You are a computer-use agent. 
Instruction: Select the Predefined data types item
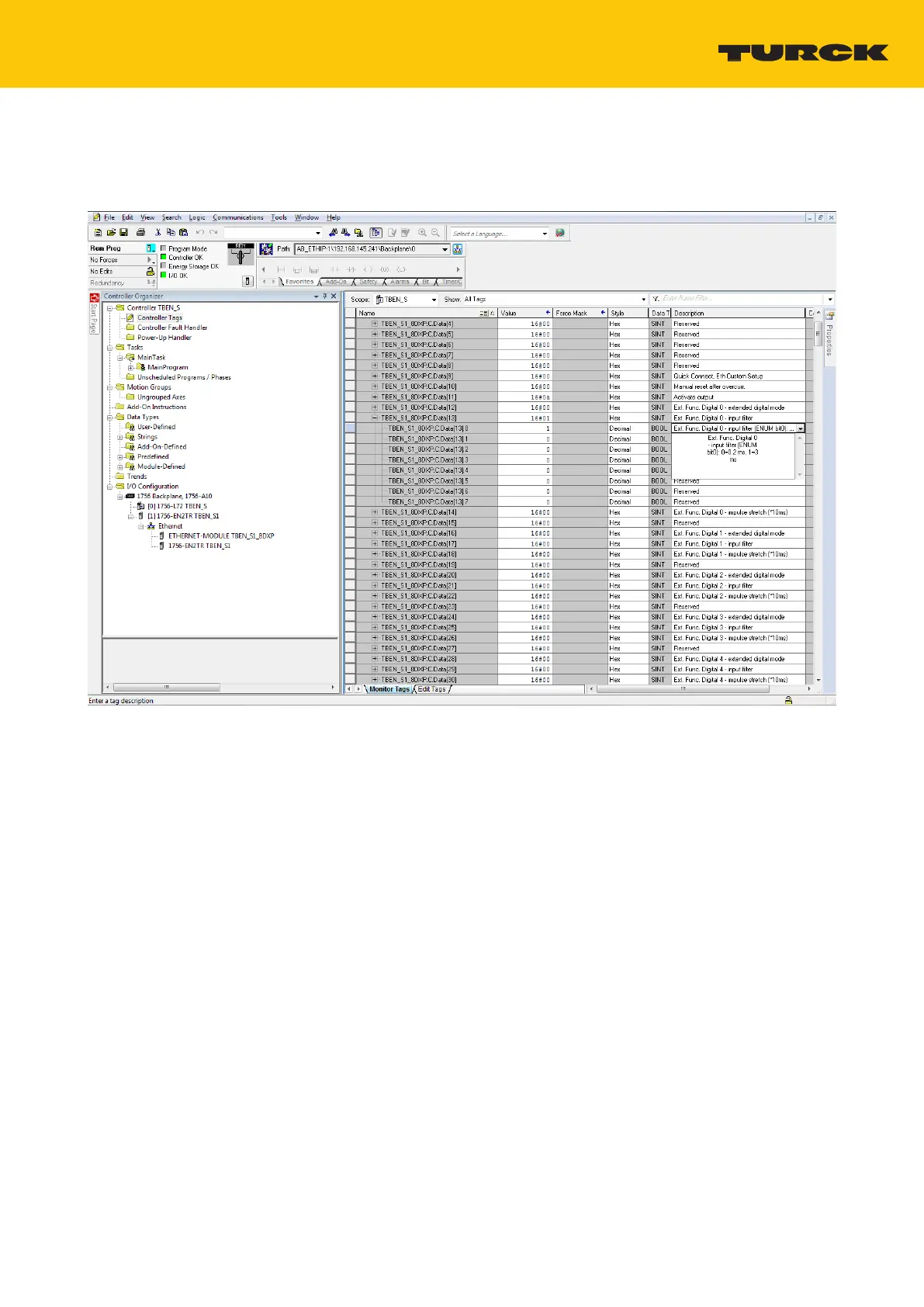click(153, 456)
